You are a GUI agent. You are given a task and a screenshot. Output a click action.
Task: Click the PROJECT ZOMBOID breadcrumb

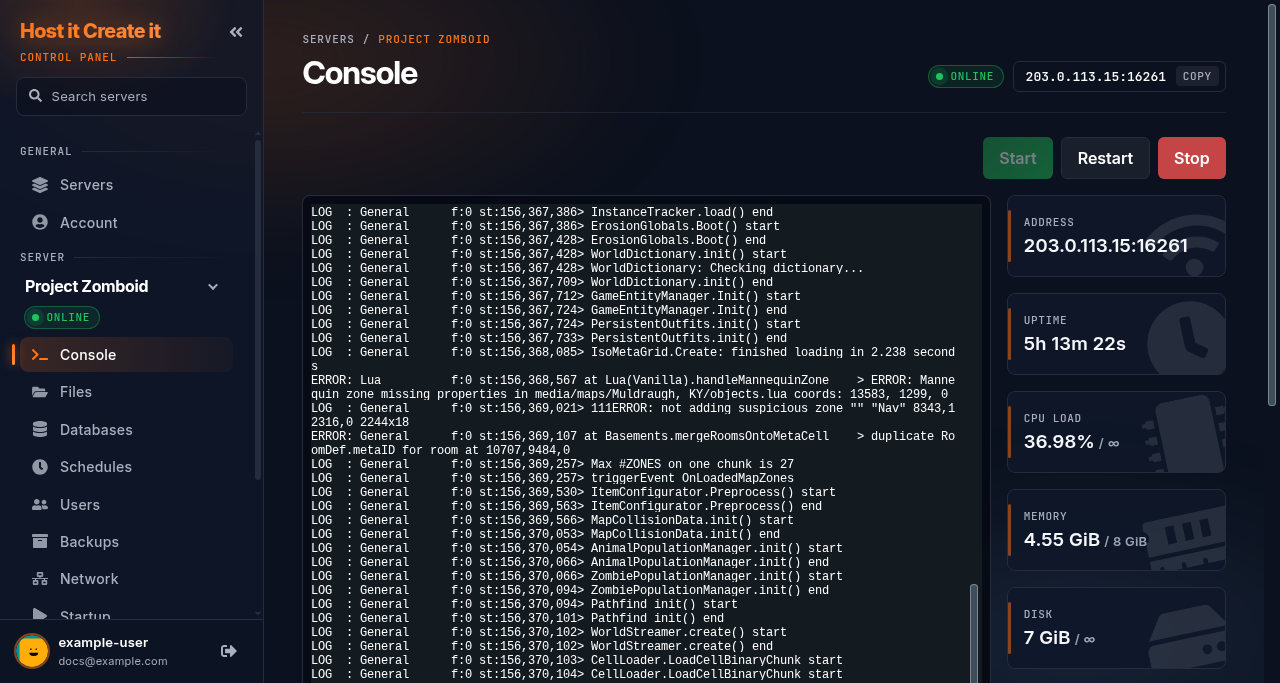point(434,40)
